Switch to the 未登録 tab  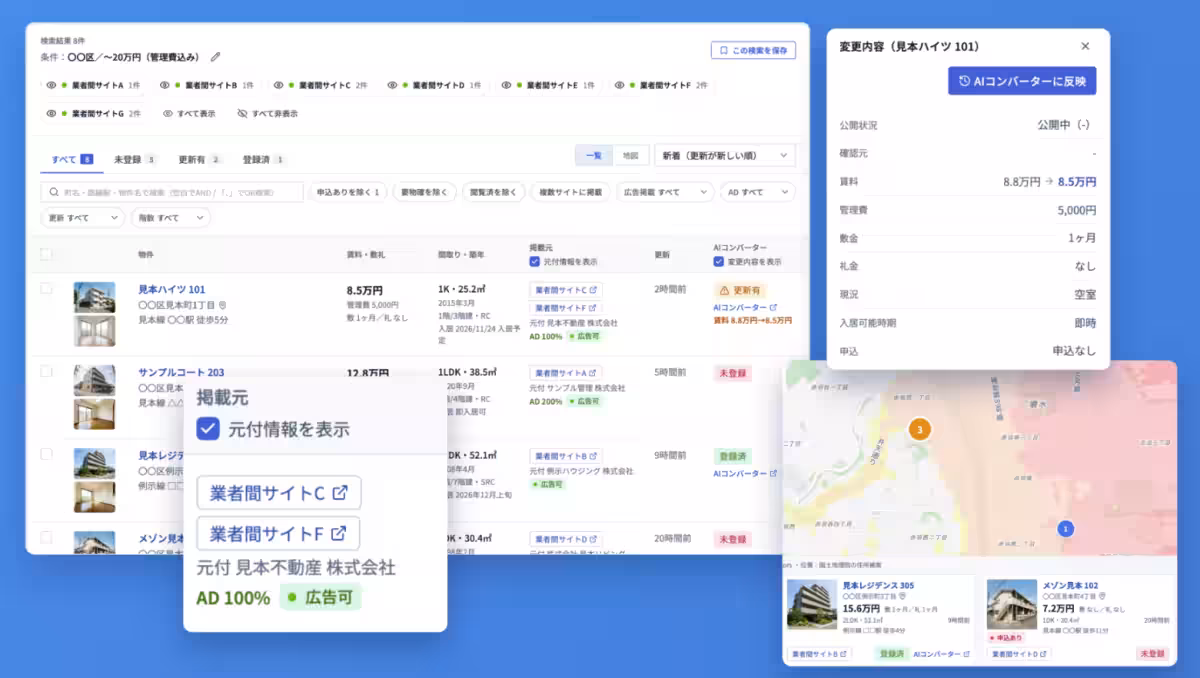point(135,159)
